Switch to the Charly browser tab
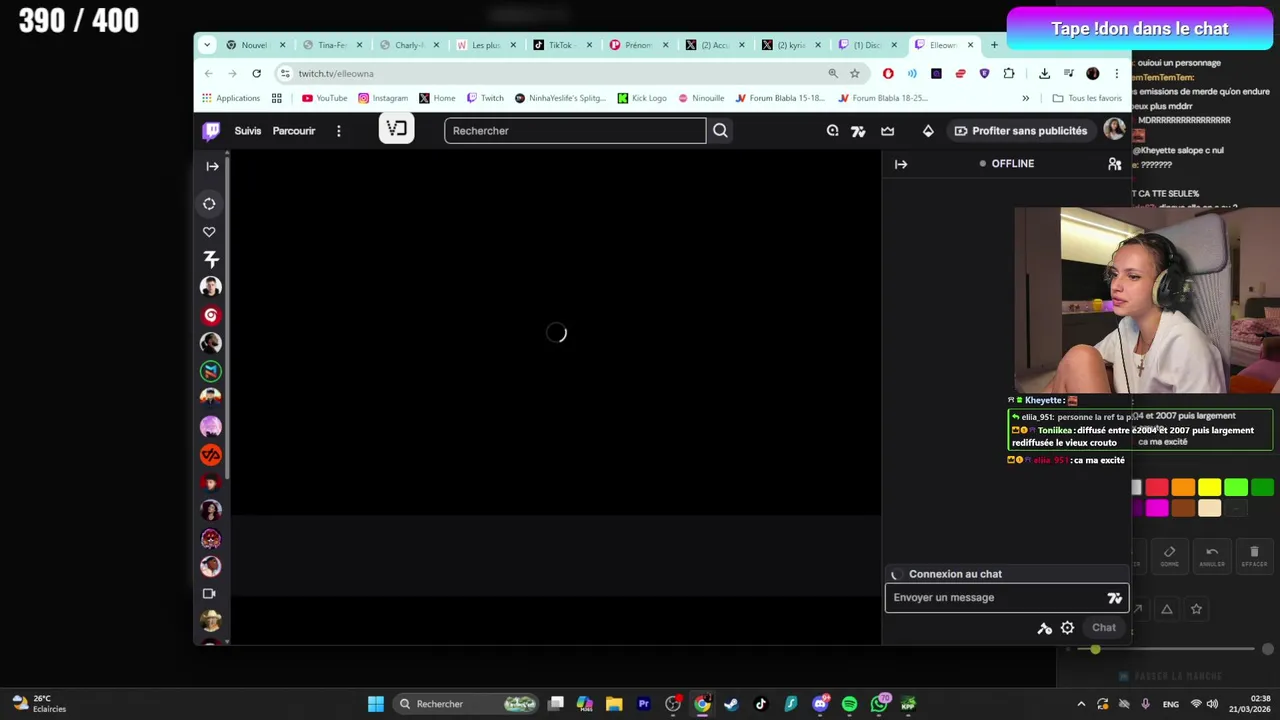The height and width of the screenshot is (720, 1280). [x=408, y=45]
